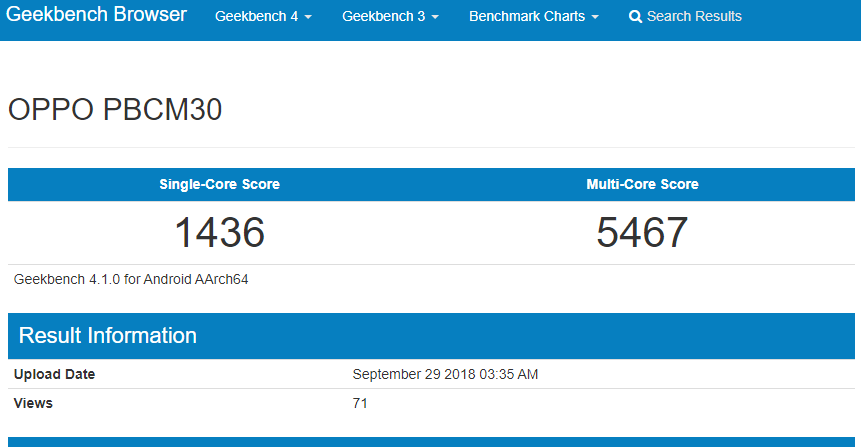The height and width of the screenshot is (447, 861).
Task: Expand the Geekbench 4 dropdown menu
Action: pos(264,16)
